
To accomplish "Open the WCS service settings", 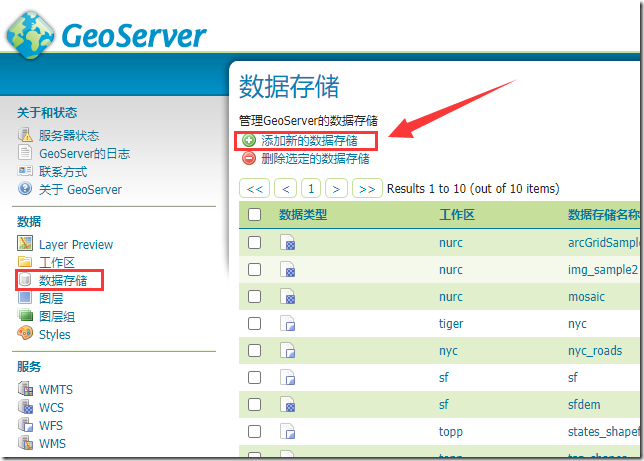I will (51, 407).
